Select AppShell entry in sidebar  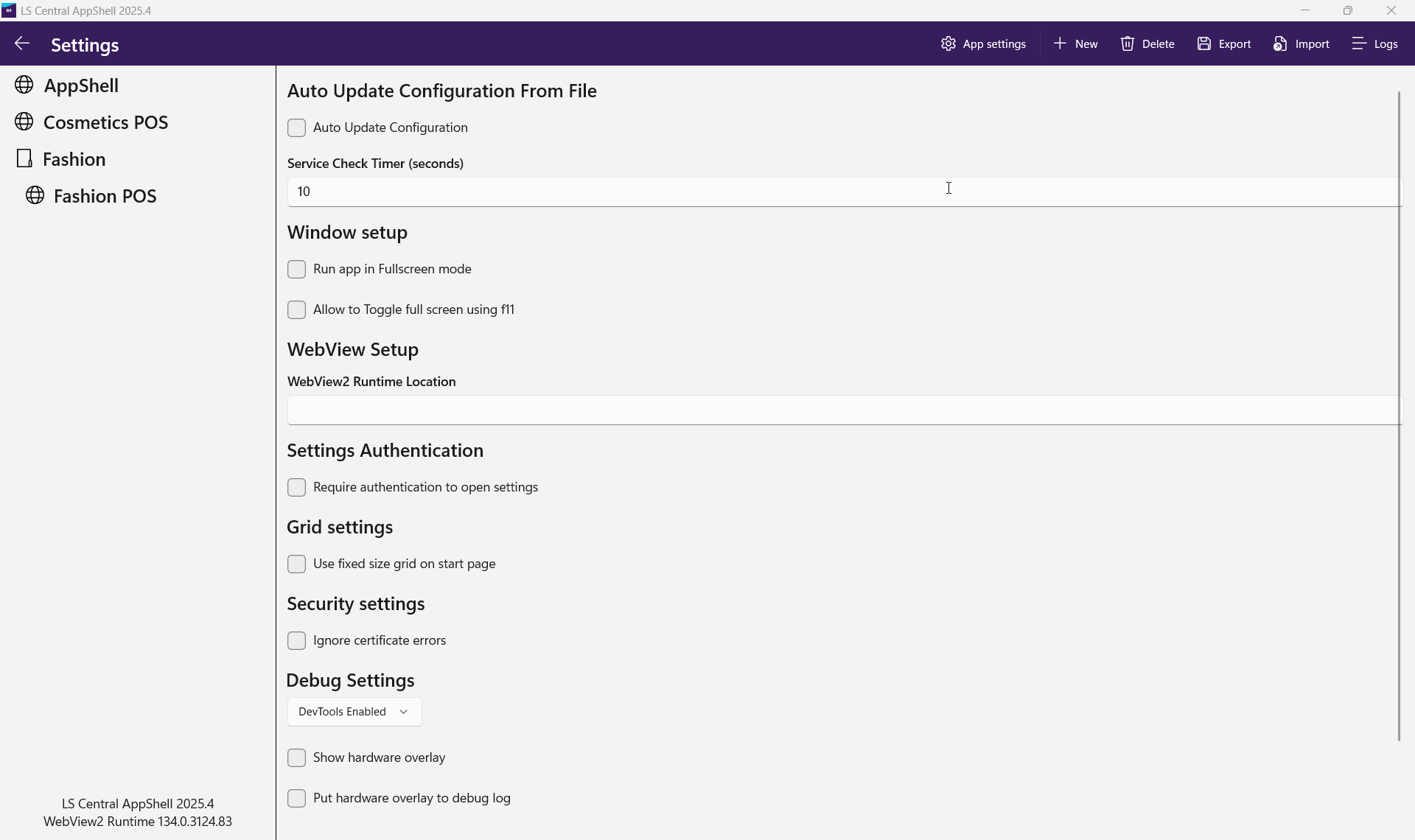[81, 85]
